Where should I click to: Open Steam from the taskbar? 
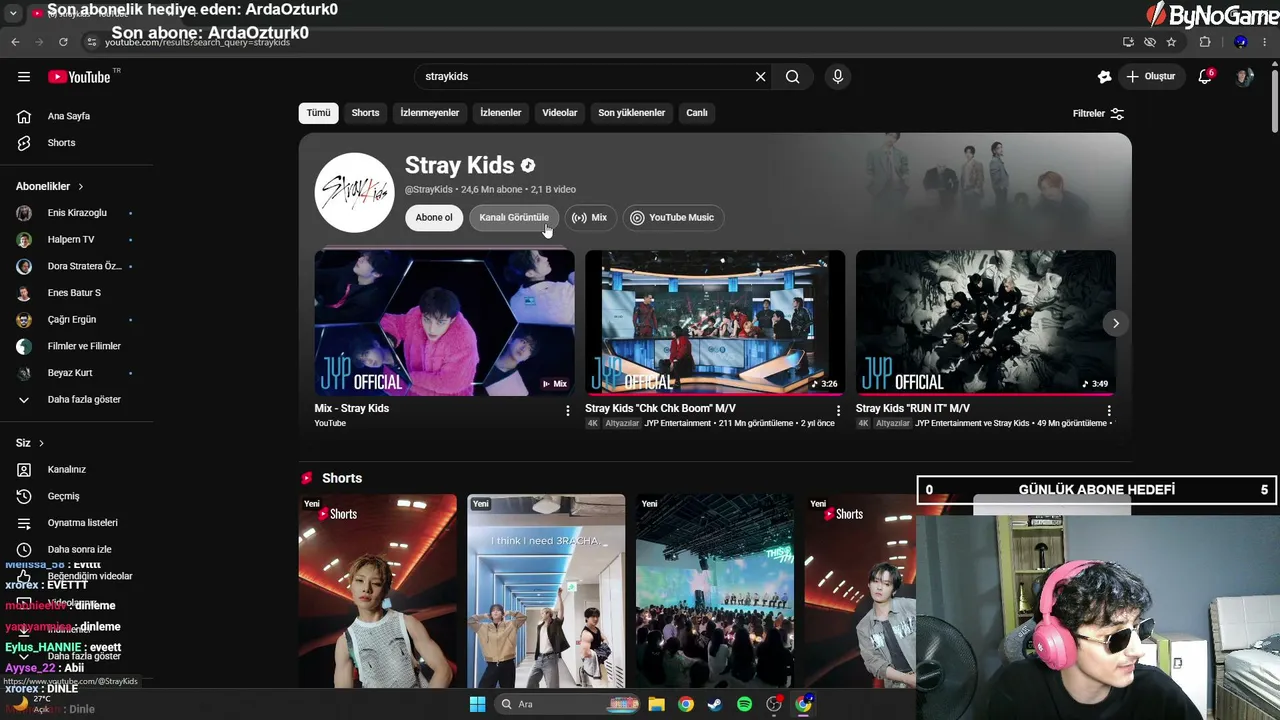714,704
